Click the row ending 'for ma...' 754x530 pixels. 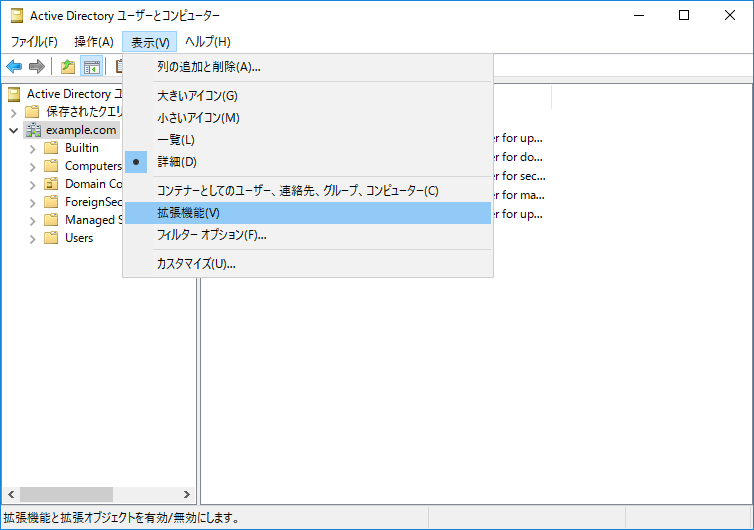[x=518, y=195]
